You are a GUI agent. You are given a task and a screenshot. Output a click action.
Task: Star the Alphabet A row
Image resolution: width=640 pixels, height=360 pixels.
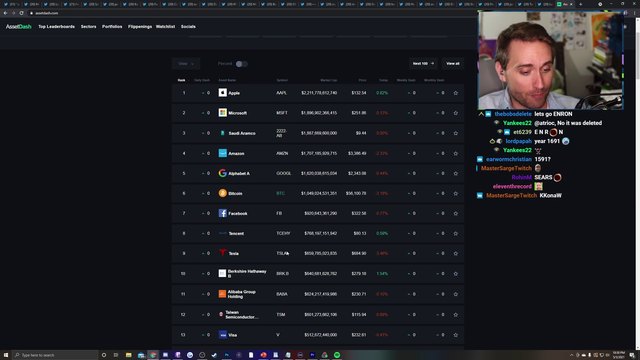tap(456, 173)
